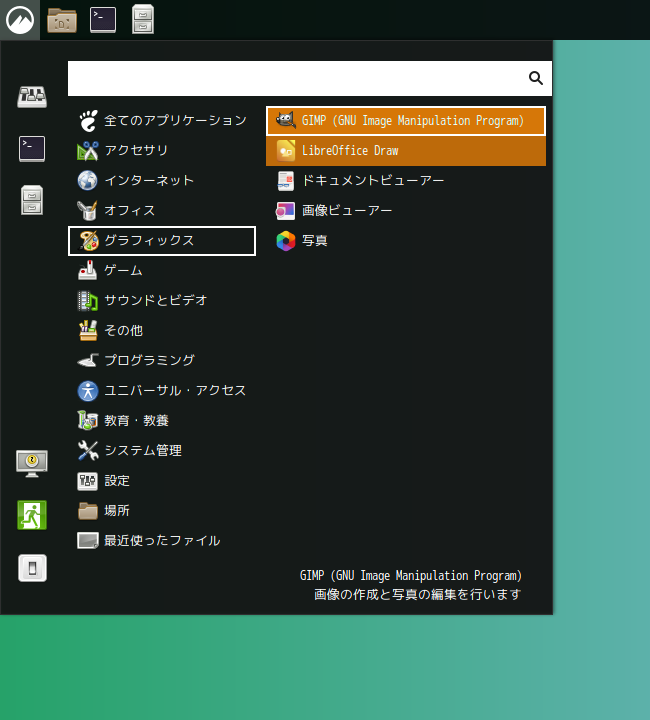Image resolution: width=650 pixels, height=720 pixels.
Task: Select the グラフィックス category
Action: click(x=162, y=241)
